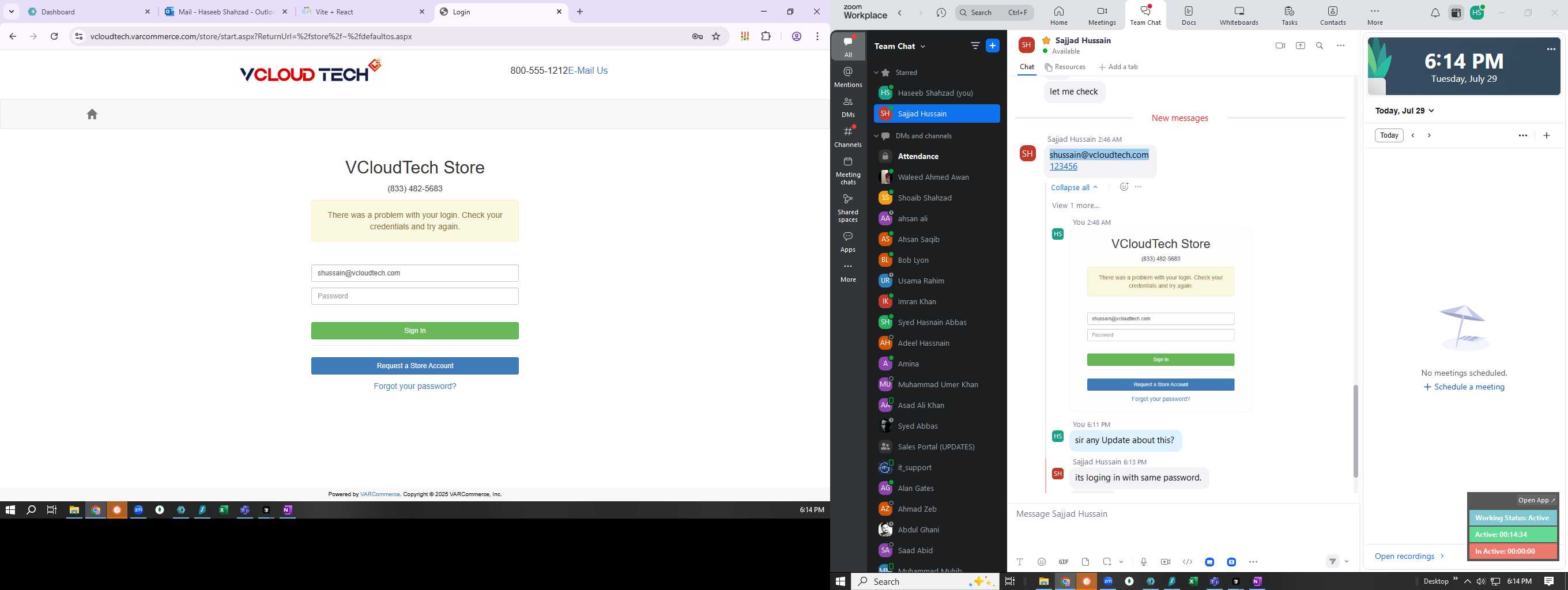
Task: Open the login screenshot thumbnail in chat
Action: click(x=1160, y=320)
